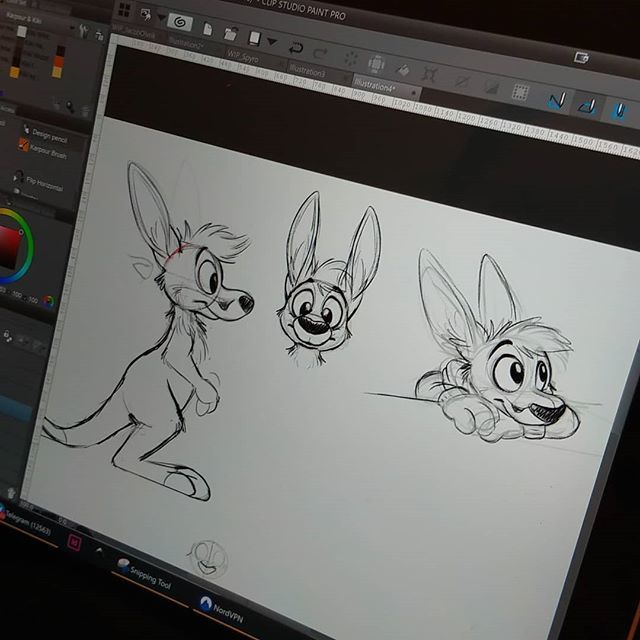The height and width of the screenshot is (640, 640).
Task: Click the Scale/Rotate transform icon
Action: click(430, 74)
